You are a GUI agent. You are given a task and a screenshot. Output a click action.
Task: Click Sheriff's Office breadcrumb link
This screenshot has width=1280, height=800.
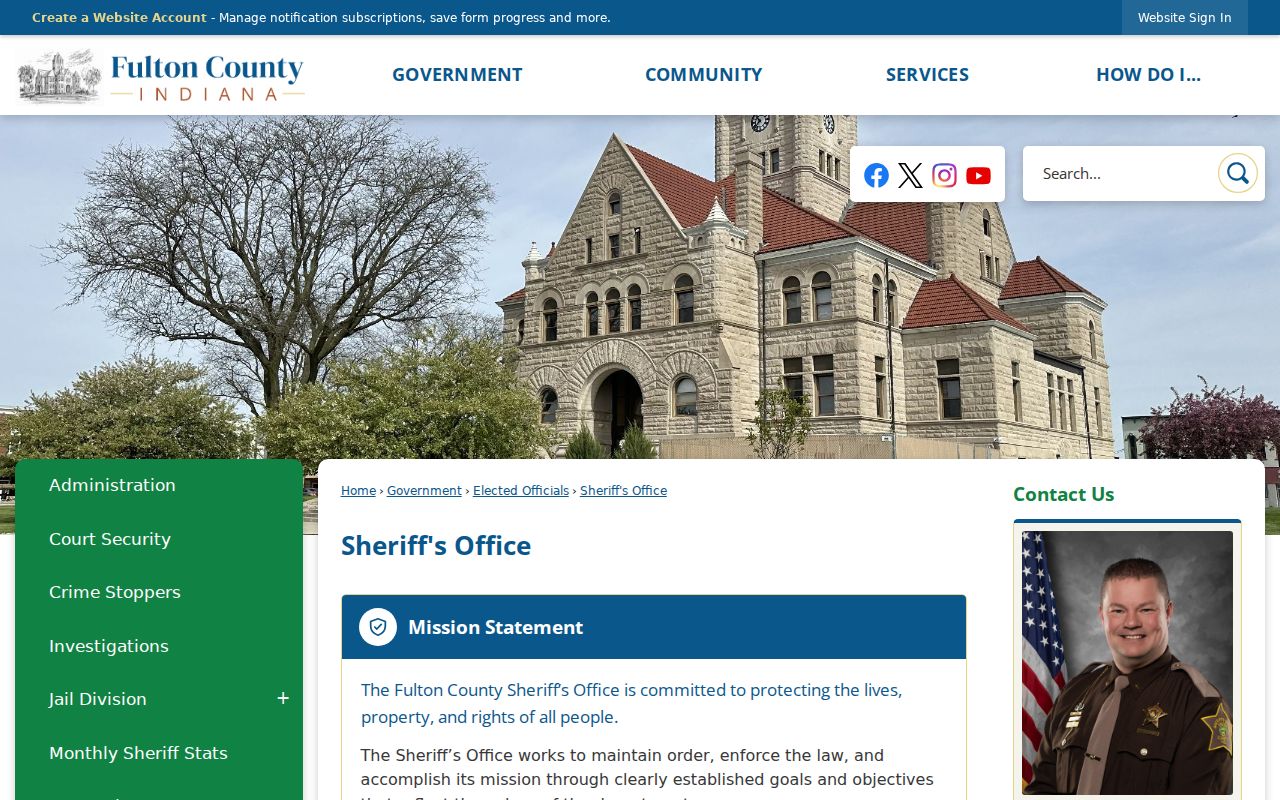pyautogui.click(x=623, y=491)
